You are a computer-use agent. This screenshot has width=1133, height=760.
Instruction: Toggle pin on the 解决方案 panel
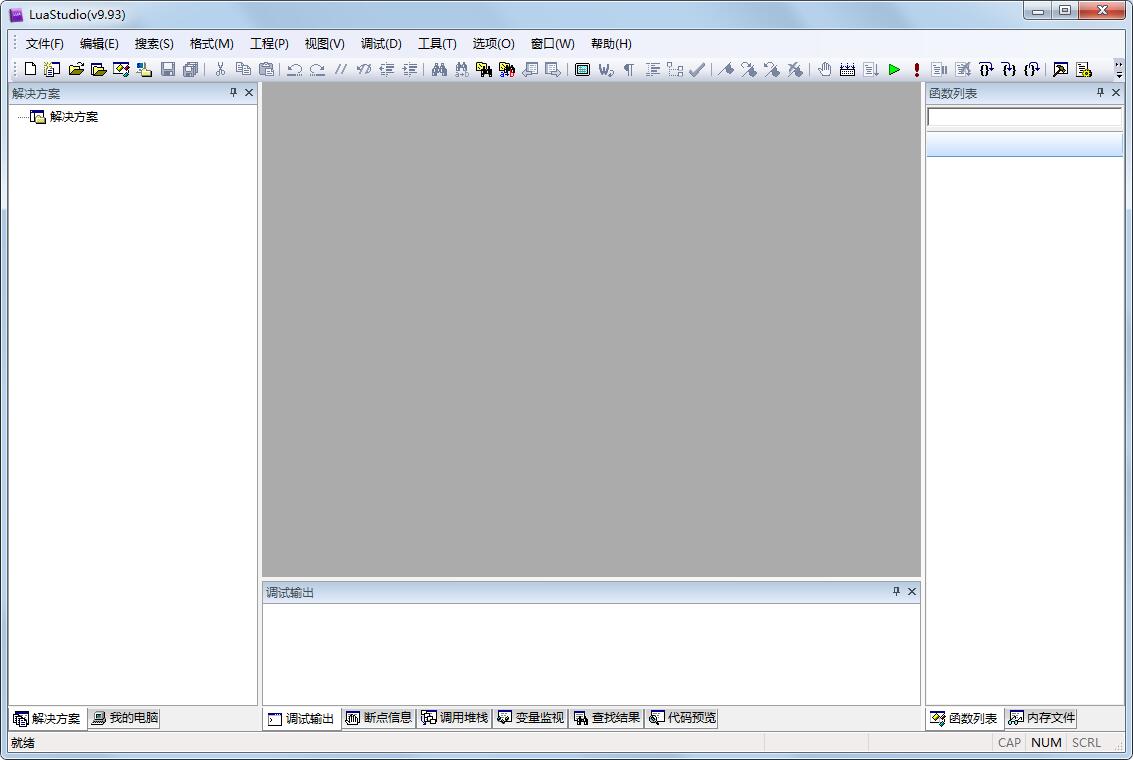(234, 92)
